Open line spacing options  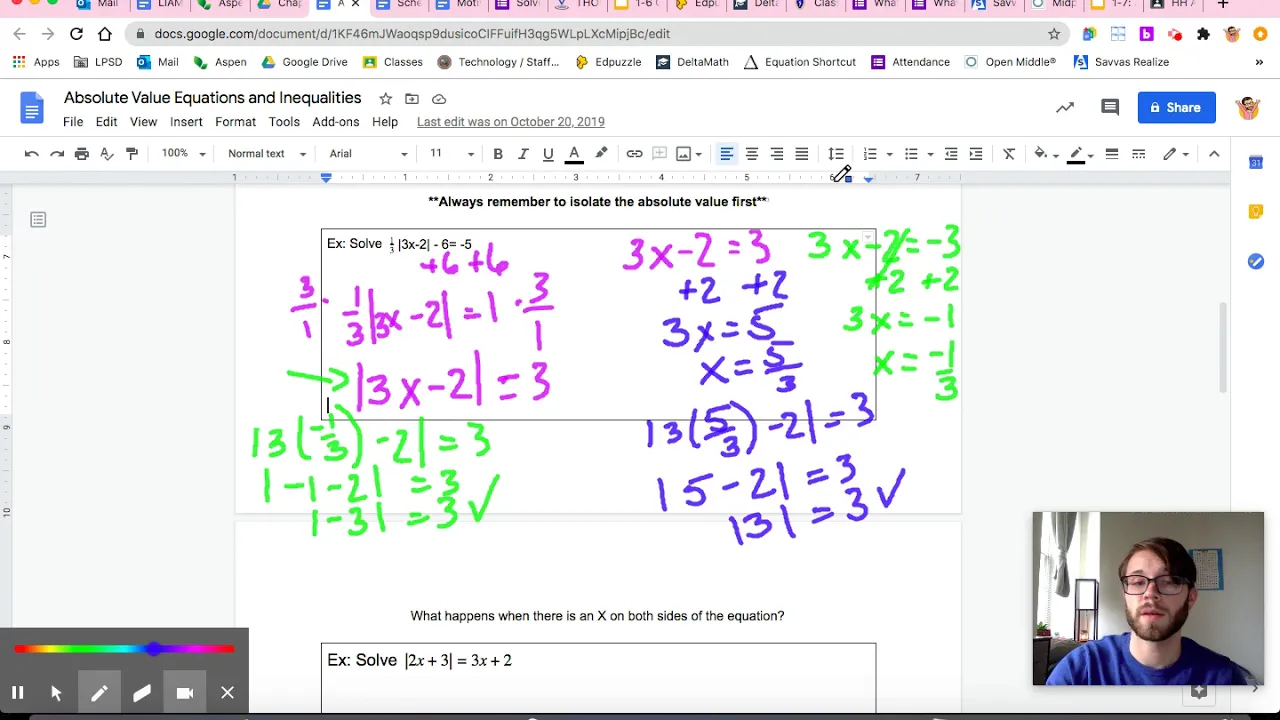click(836, 154)
